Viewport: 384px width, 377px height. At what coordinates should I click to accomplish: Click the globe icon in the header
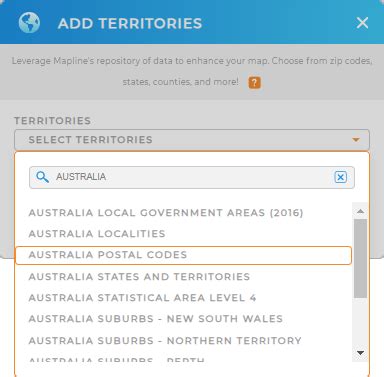[29, 23]
